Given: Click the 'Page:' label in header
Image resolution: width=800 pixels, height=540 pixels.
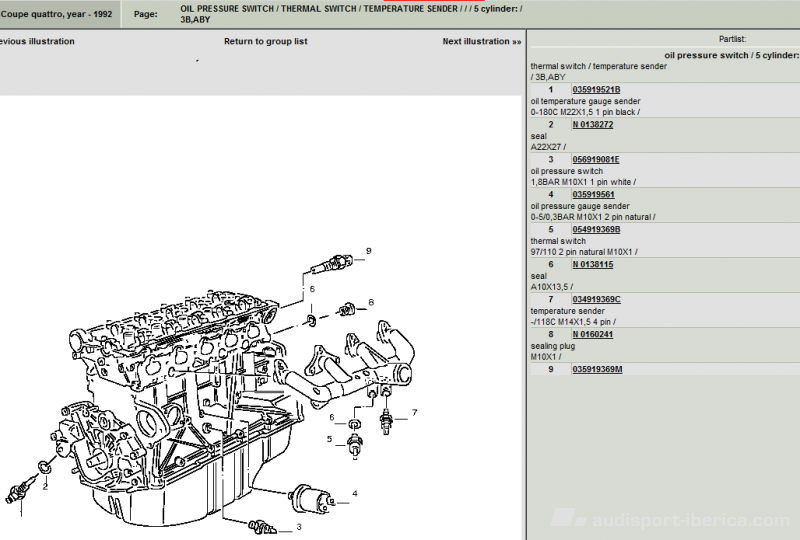Looking at the screenshot, I should tap(145, 14).
